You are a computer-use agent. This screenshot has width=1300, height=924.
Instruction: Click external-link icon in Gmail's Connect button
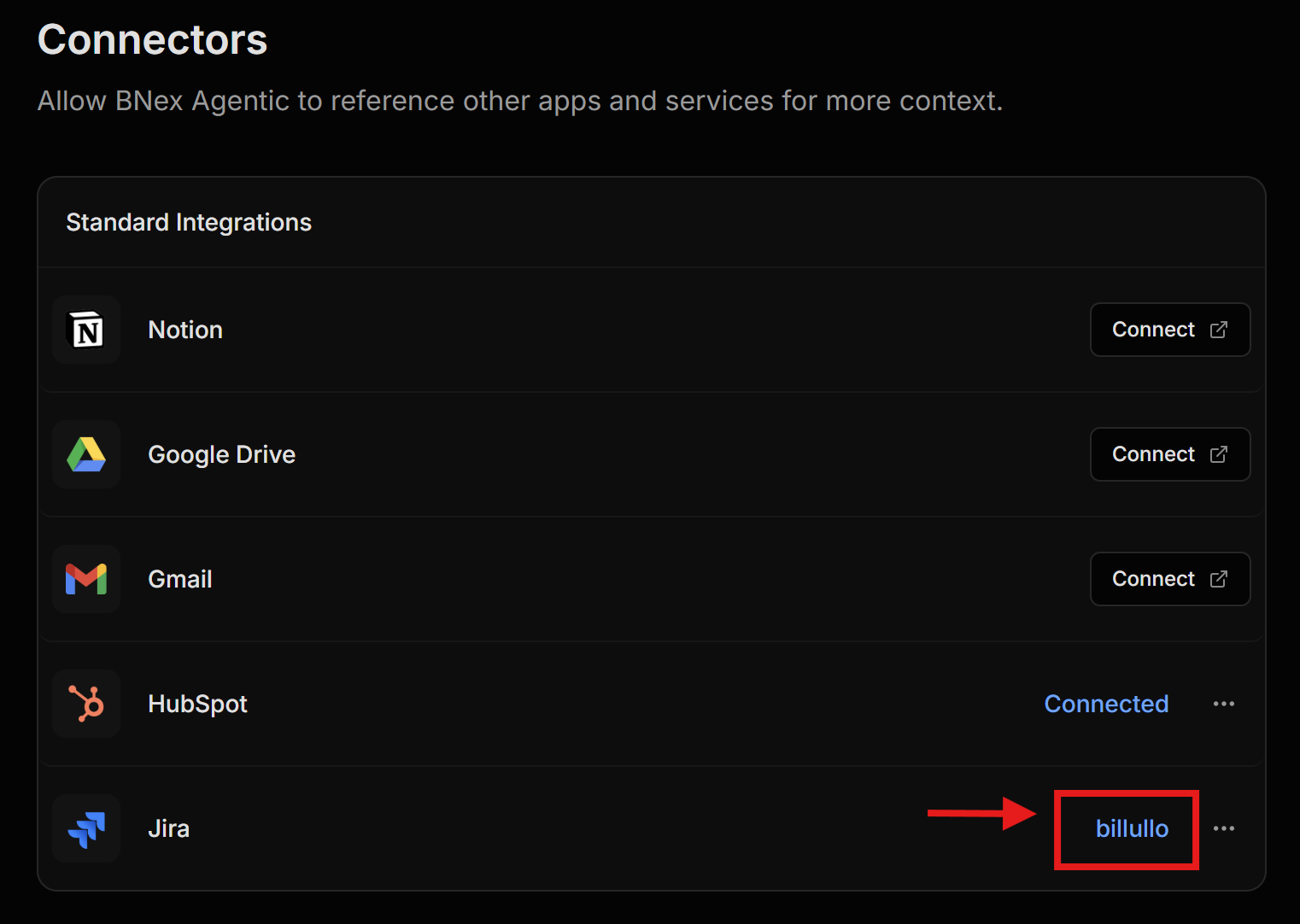[x=1219, y=579]
